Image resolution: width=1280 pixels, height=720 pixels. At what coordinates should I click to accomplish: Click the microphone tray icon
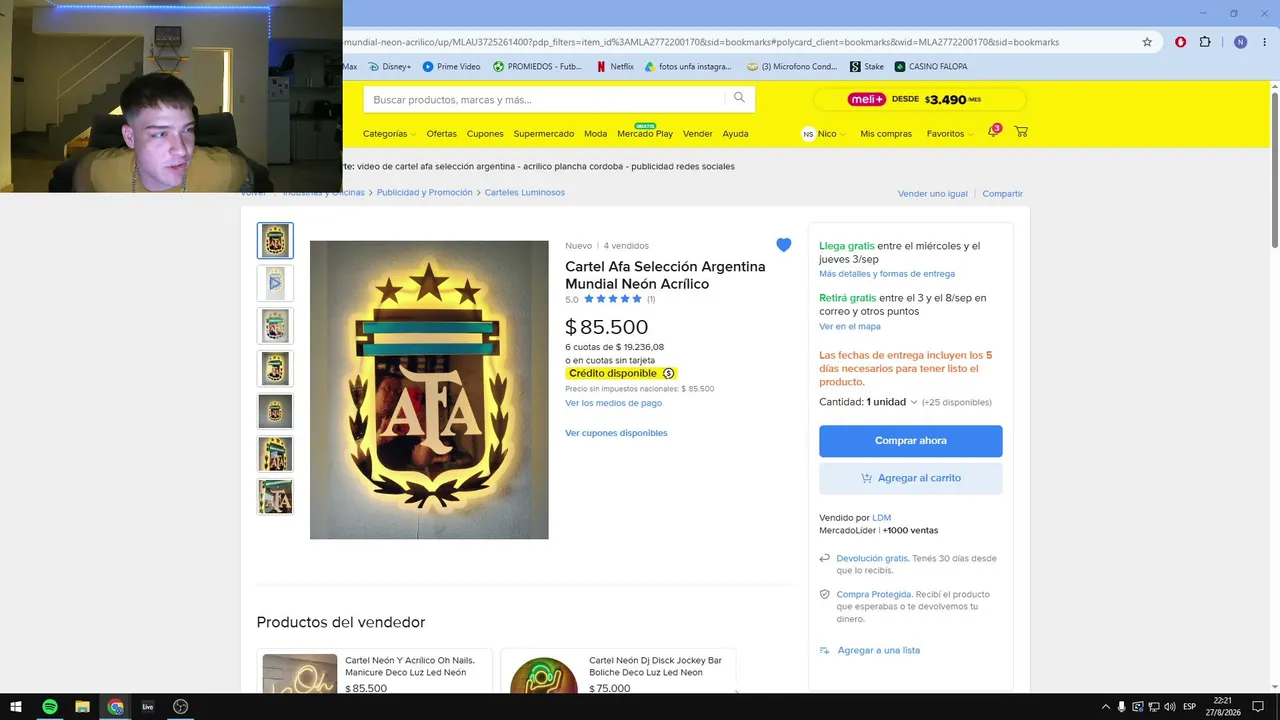pos(1121,707)
